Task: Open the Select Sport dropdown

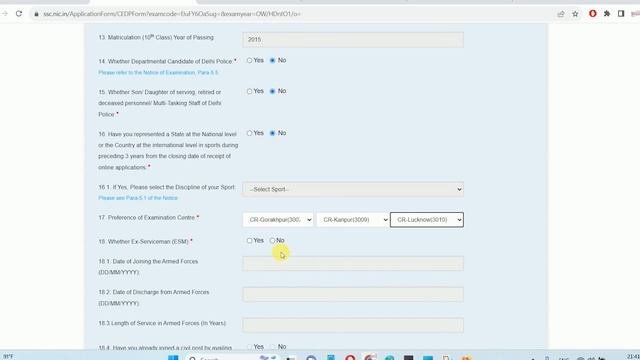Action: click(353, 189)
